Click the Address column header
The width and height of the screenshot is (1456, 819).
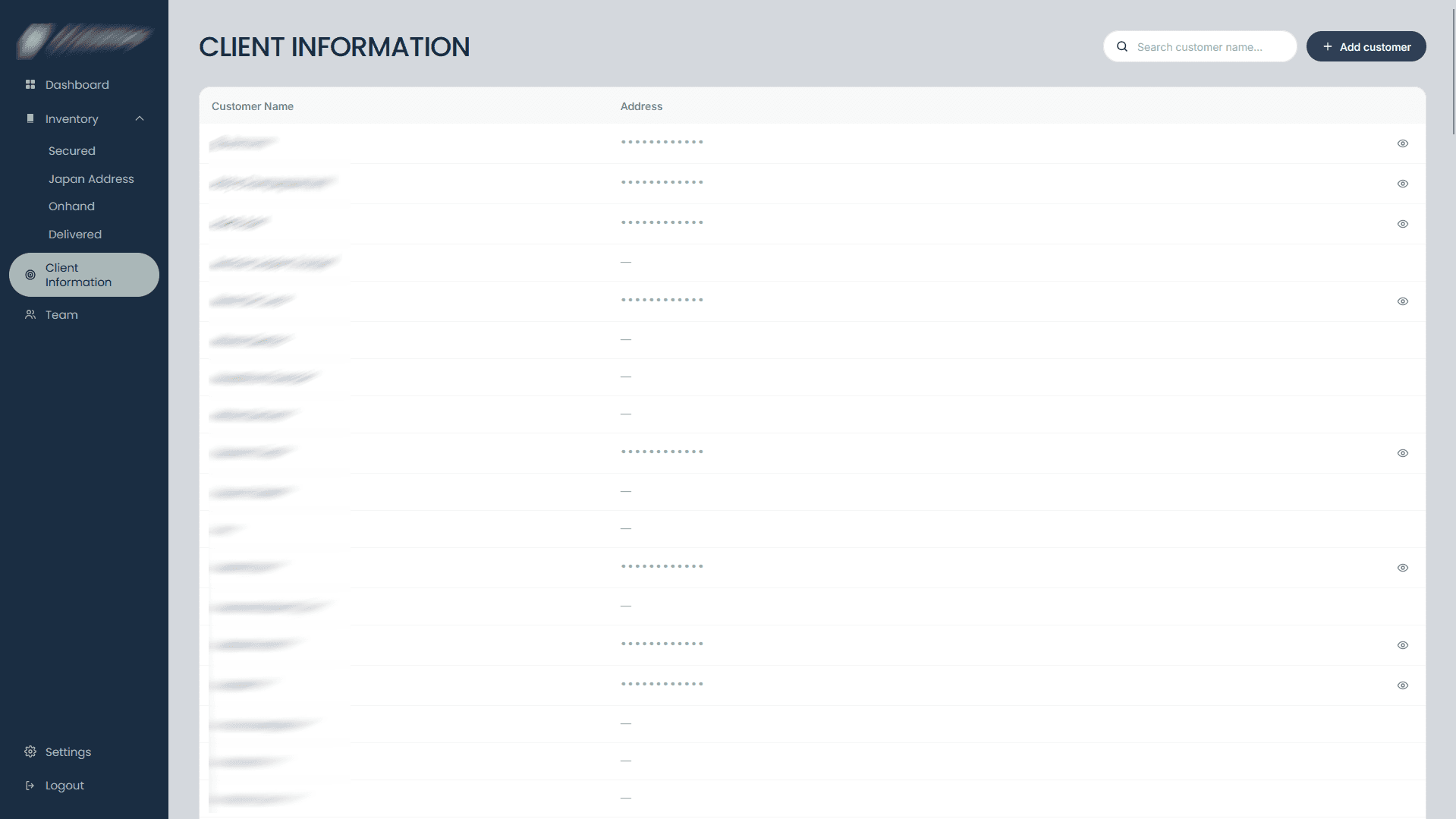641,106
